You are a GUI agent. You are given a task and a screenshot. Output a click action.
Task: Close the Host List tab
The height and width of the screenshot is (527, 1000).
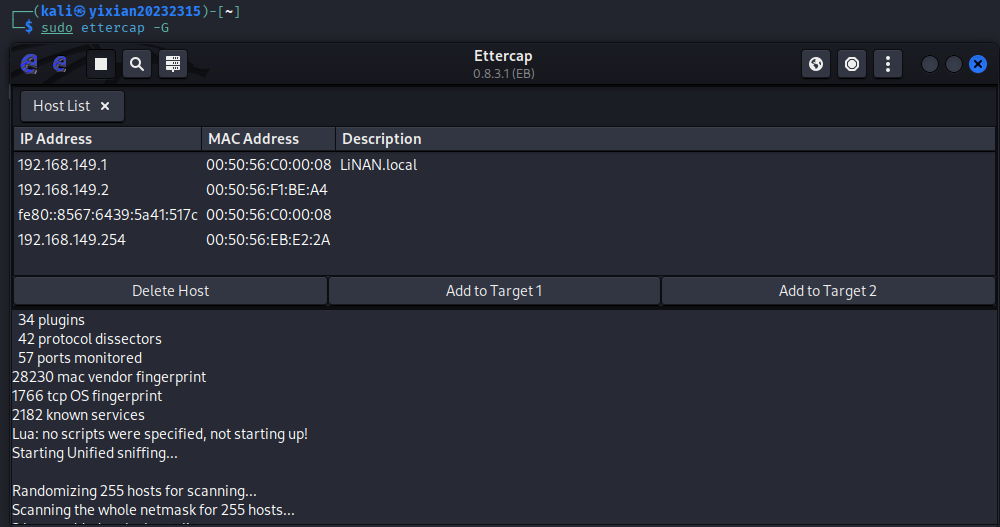point(105,106)
